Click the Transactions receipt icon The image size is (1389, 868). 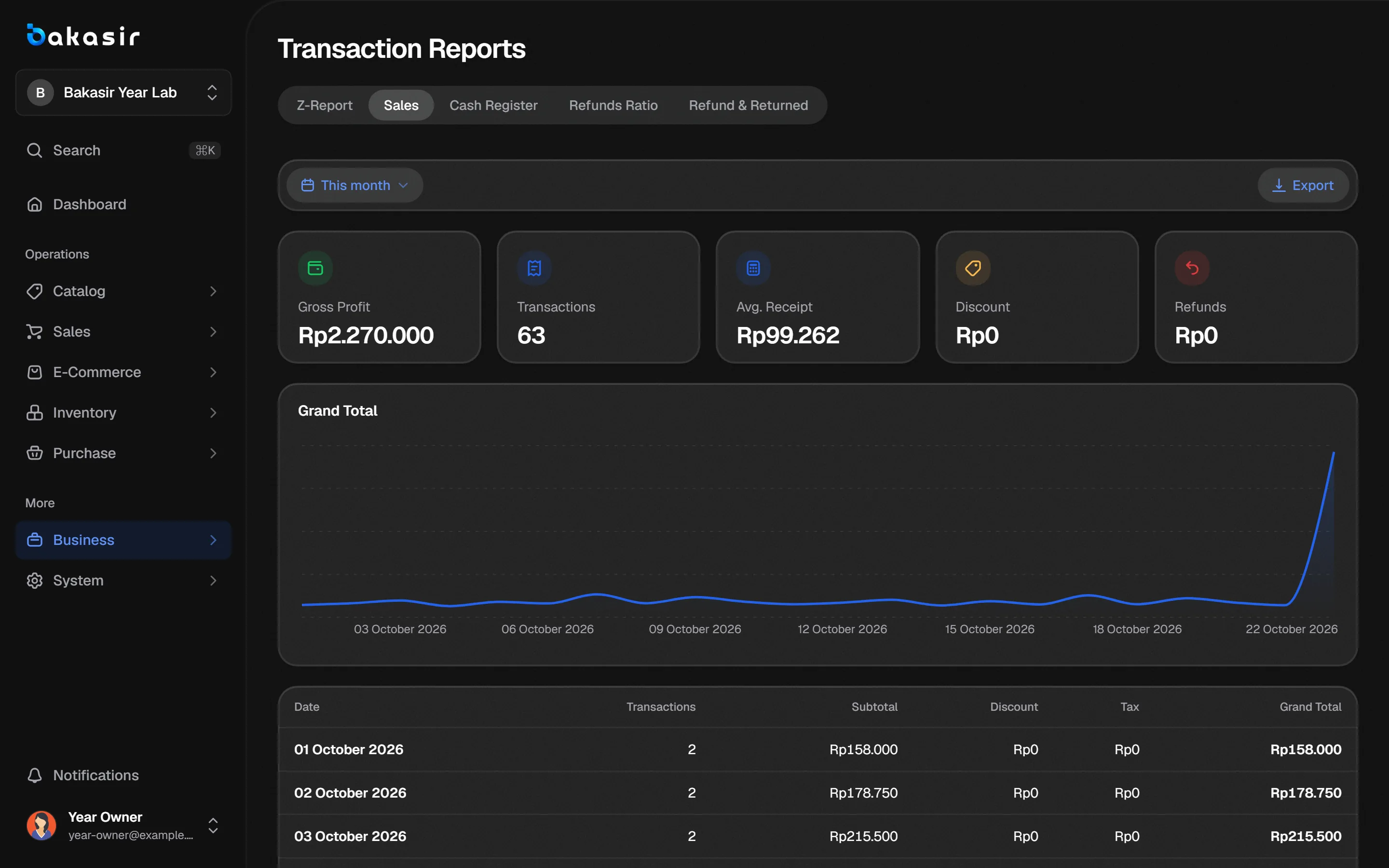pyautogui.click(x=534, y=268)
